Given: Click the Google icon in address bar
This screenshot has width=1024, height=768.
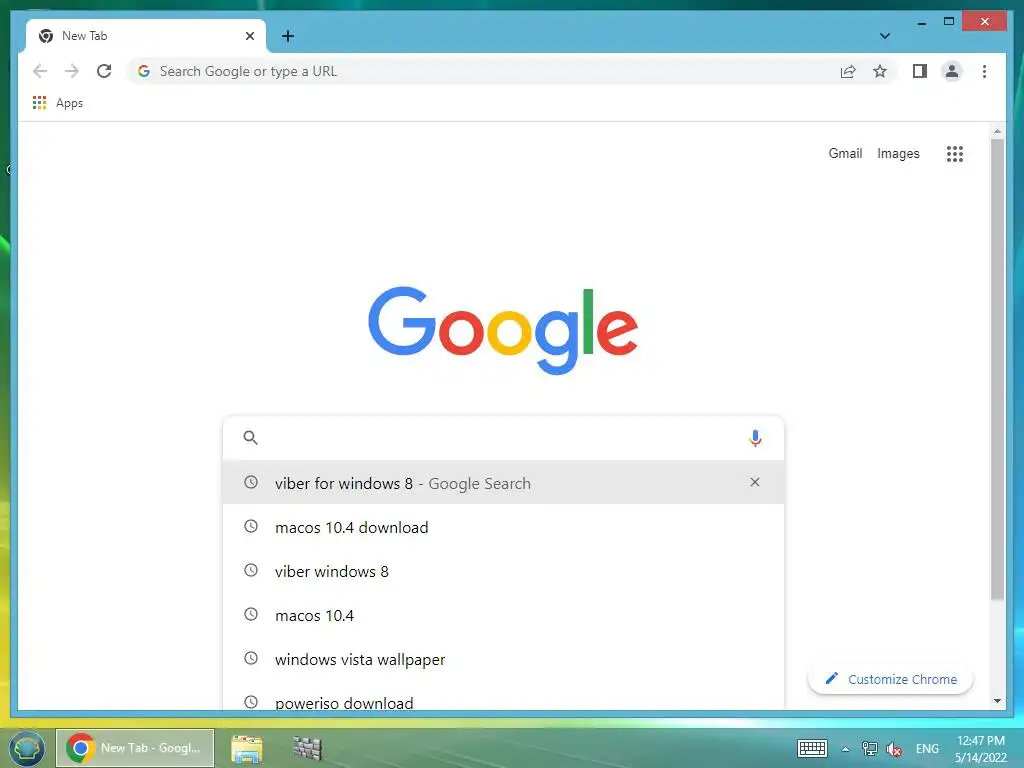Looking at the screenshot, I should pyautogui.click(x=144, y=71).
